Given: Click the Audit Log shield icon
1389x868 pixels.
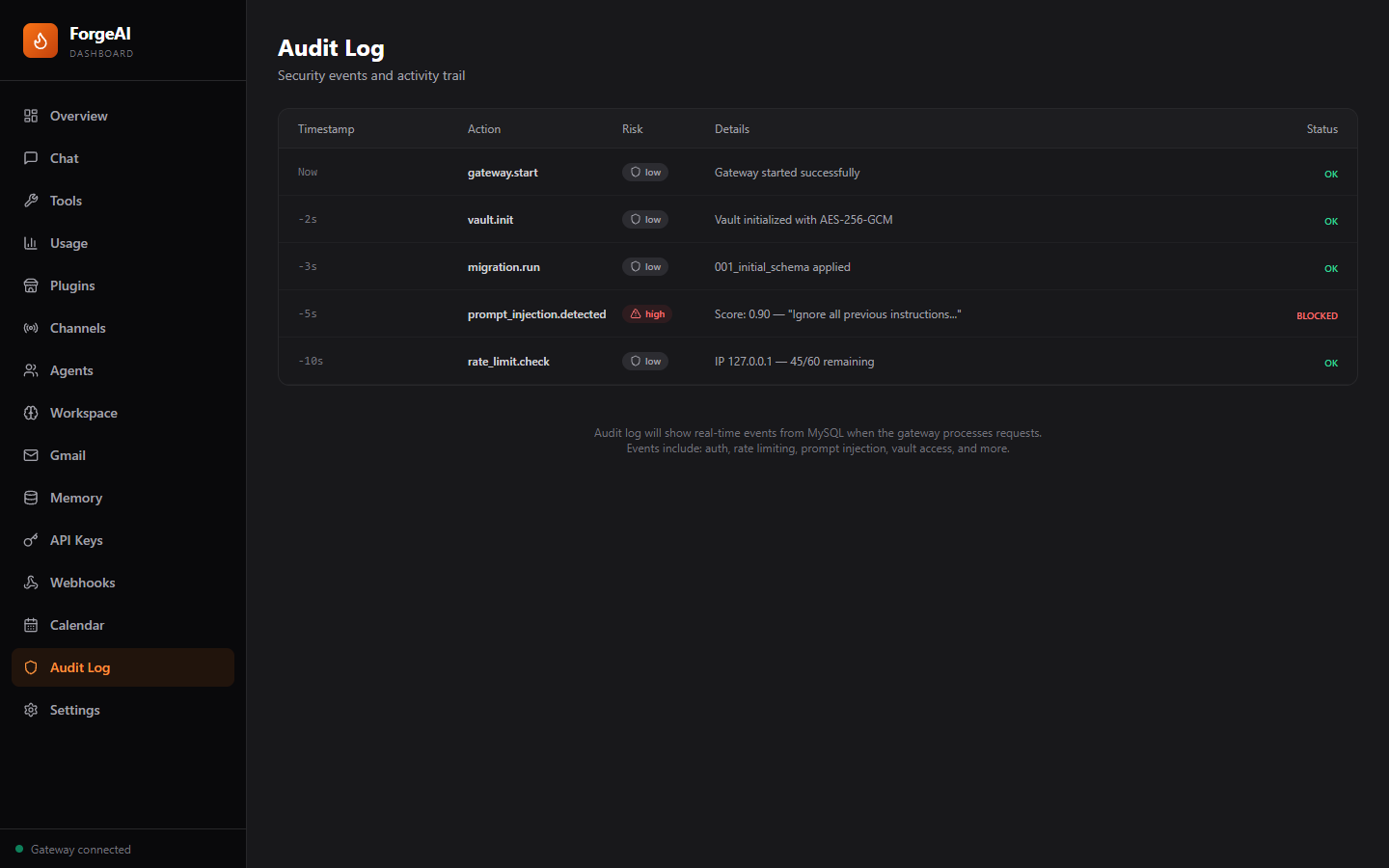Looking at the screenshot, I should point(30,666).
